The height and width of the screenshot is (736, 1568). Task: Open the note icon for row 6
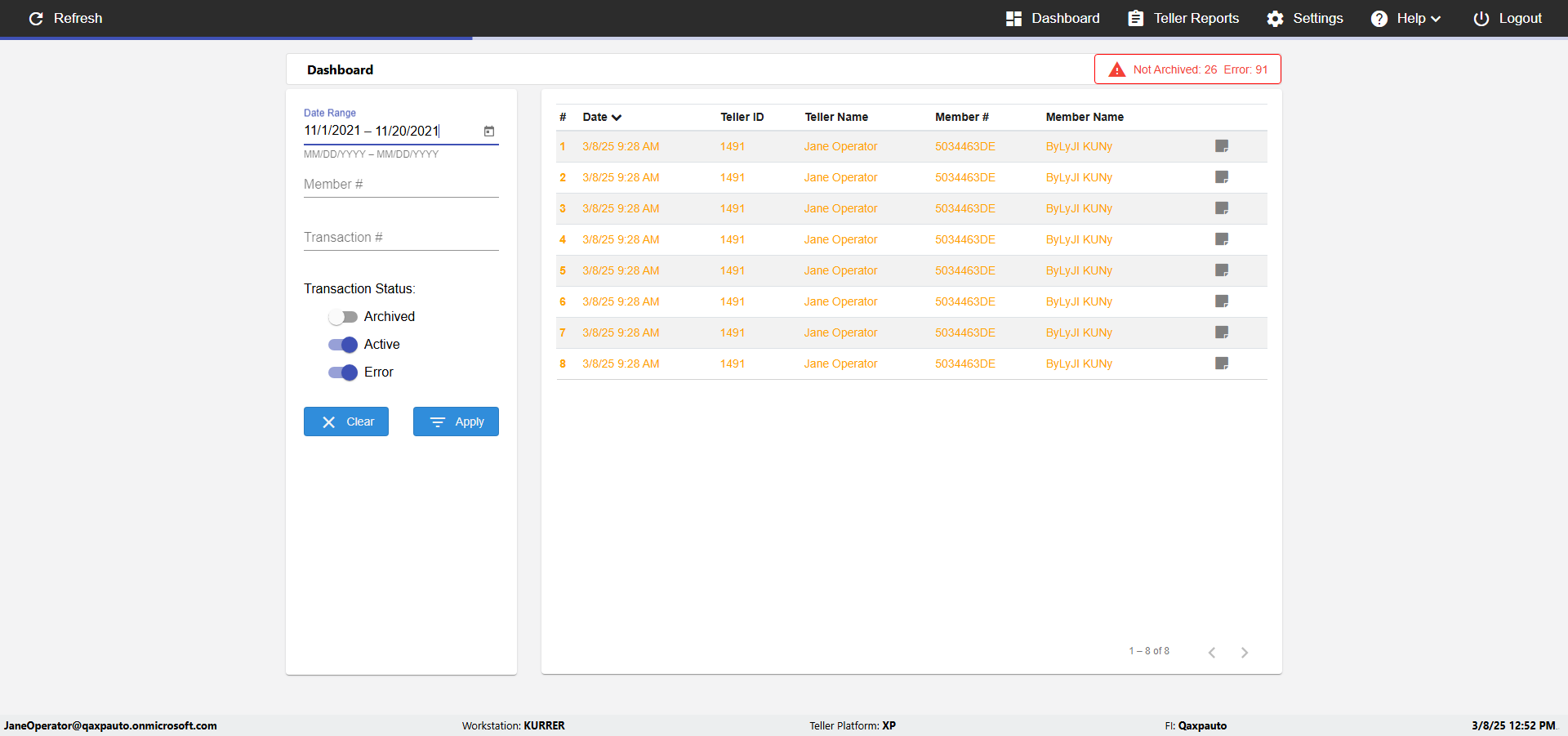tap(1222, 301)
